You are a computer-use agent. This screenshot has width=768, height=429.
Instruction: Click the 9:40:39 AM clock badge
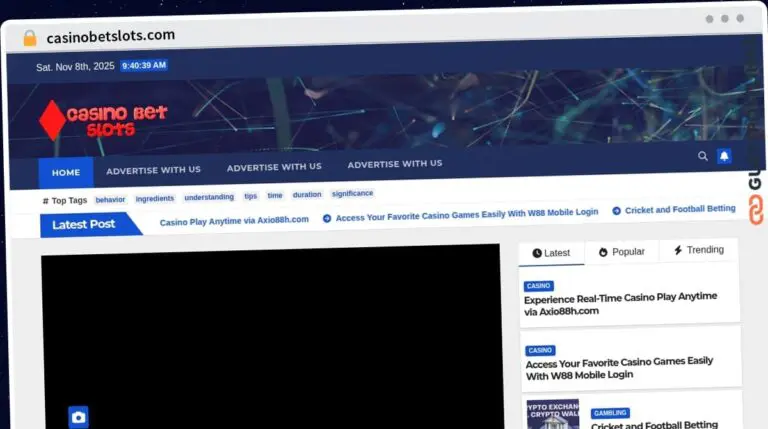click(x=144, y=65)
